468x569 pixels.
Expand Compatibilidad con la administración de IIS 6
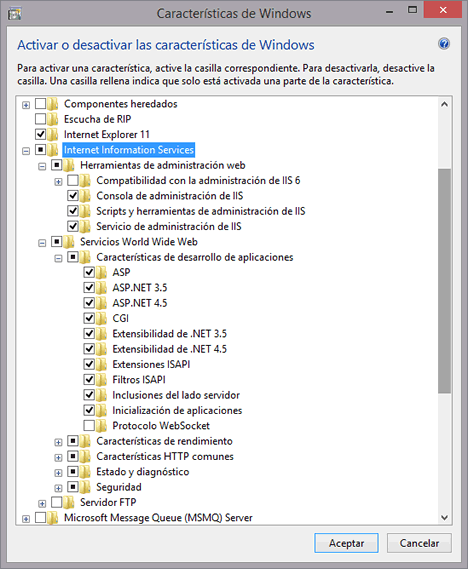pyautogui.click(x=58, y=181)
